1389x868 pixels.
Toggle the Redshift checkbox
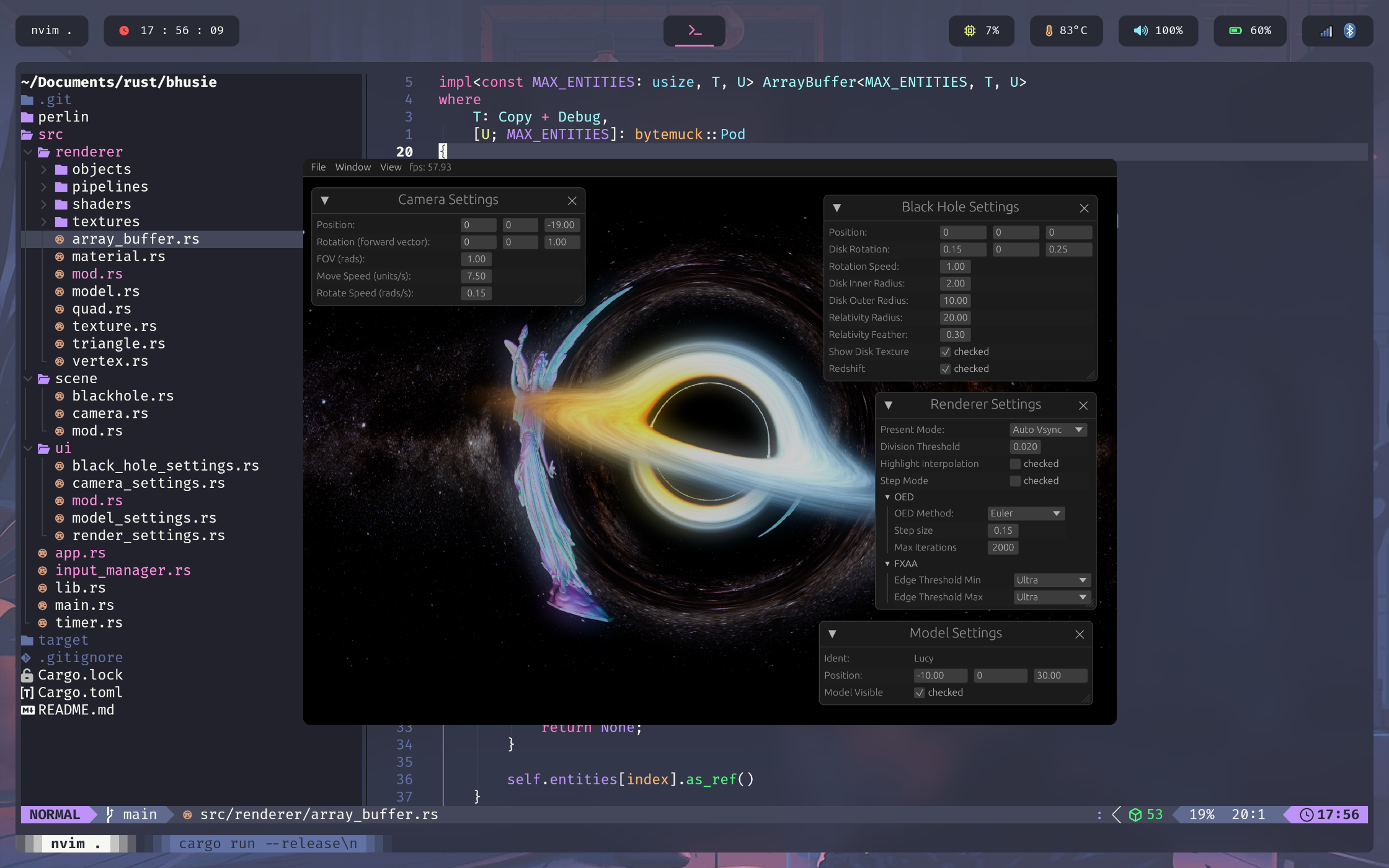(x=946, y=369)
